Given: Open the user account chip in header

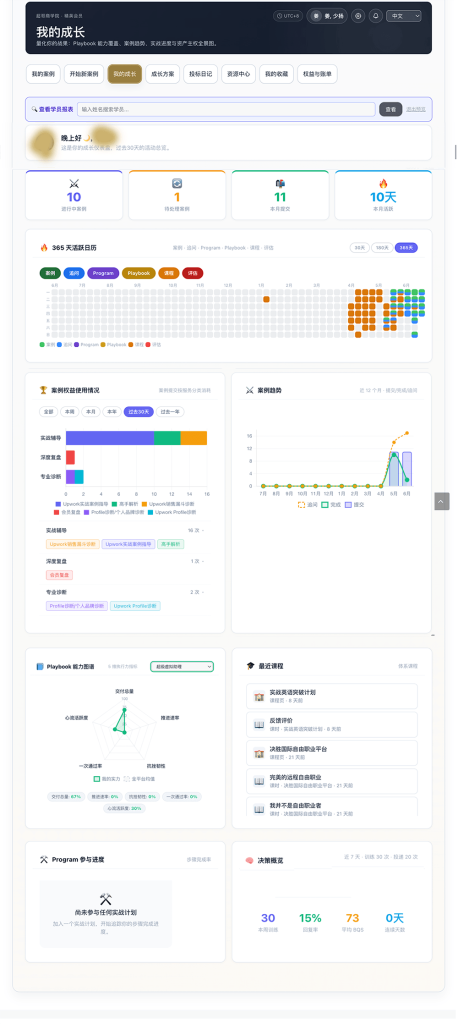Looking at the screenshot, I should click(x=327, y=16).
